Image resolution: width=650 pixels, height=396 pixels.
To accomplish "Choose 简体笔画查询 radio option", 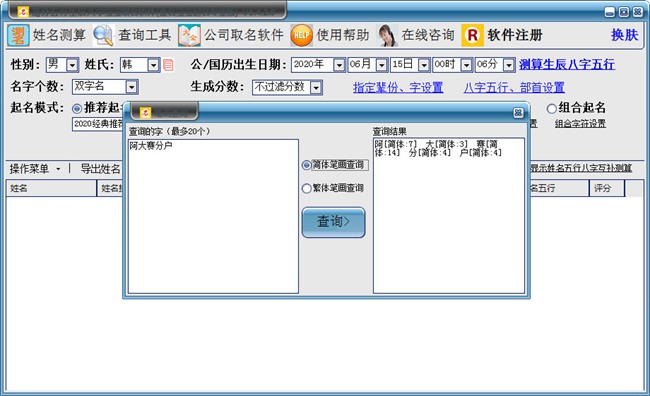I will (x=307, y=165).
